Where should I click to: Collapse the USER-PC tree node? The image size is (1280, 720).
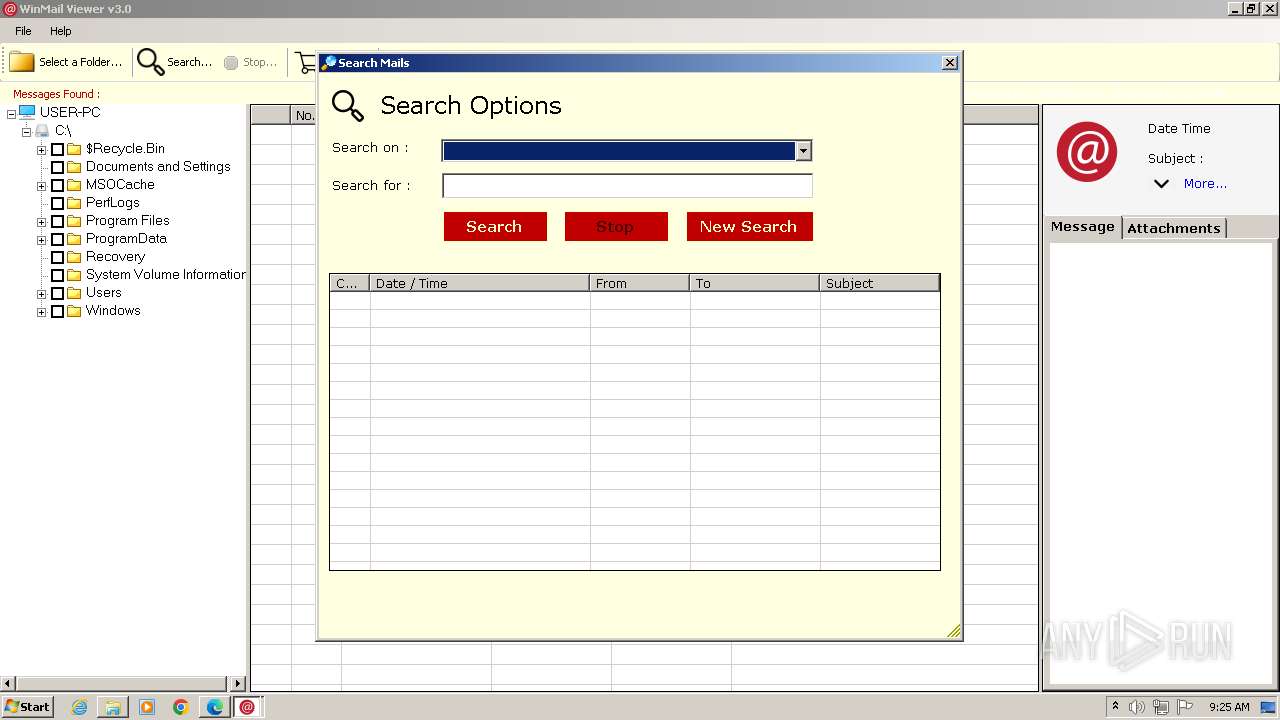11,114
